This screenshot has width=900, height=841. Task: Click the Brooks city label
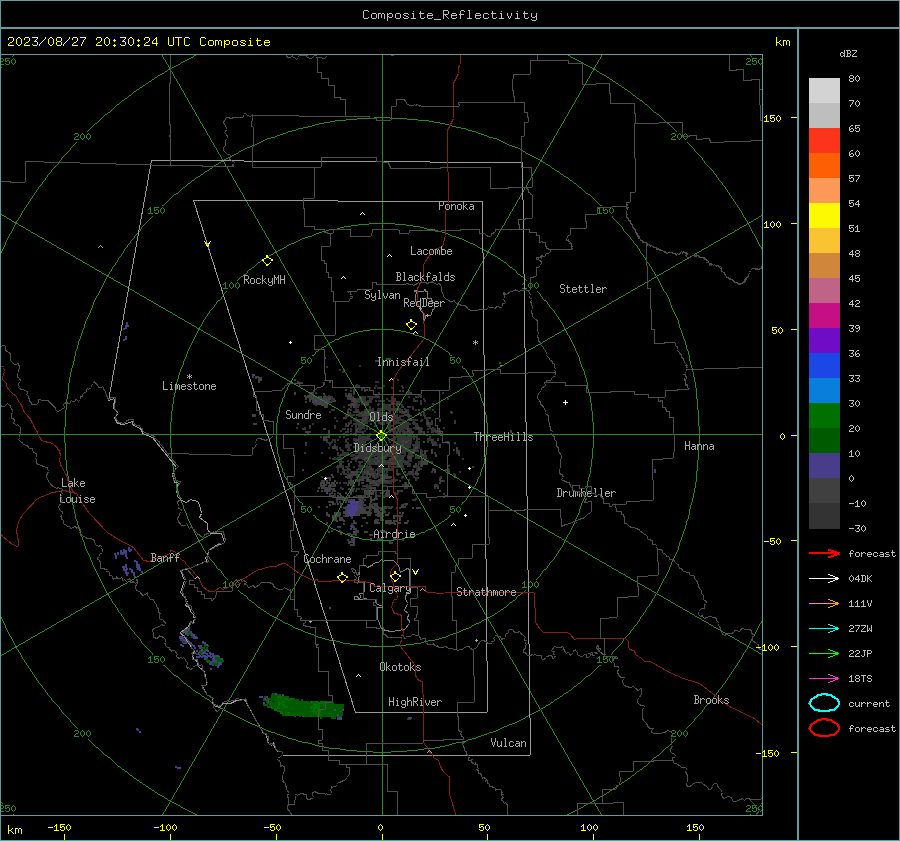pyautogui.click(x=711, y=700)
